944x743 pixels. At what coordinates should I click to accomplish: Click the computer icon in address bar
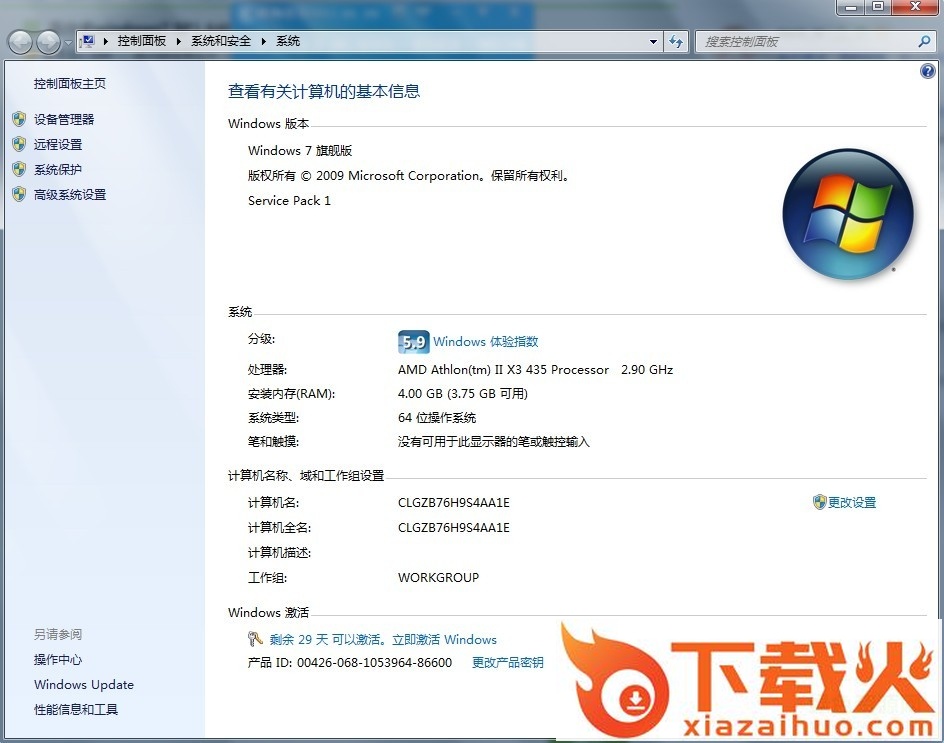88,41
